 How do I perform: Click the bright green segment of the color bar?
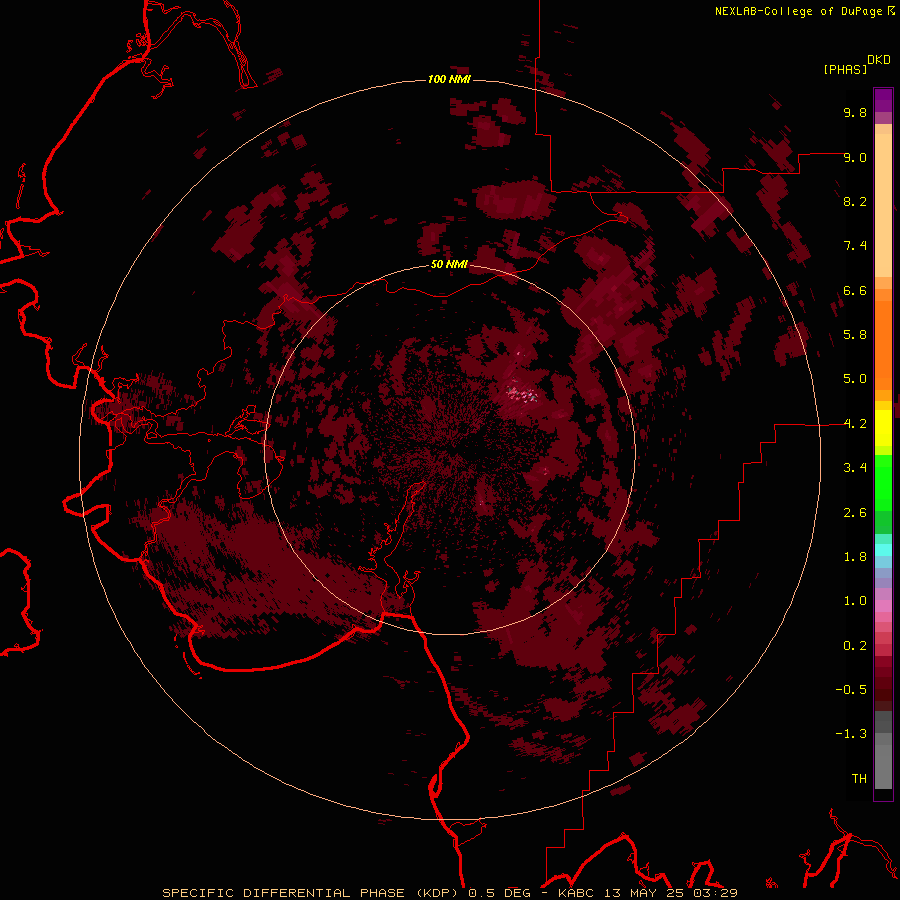883,482
